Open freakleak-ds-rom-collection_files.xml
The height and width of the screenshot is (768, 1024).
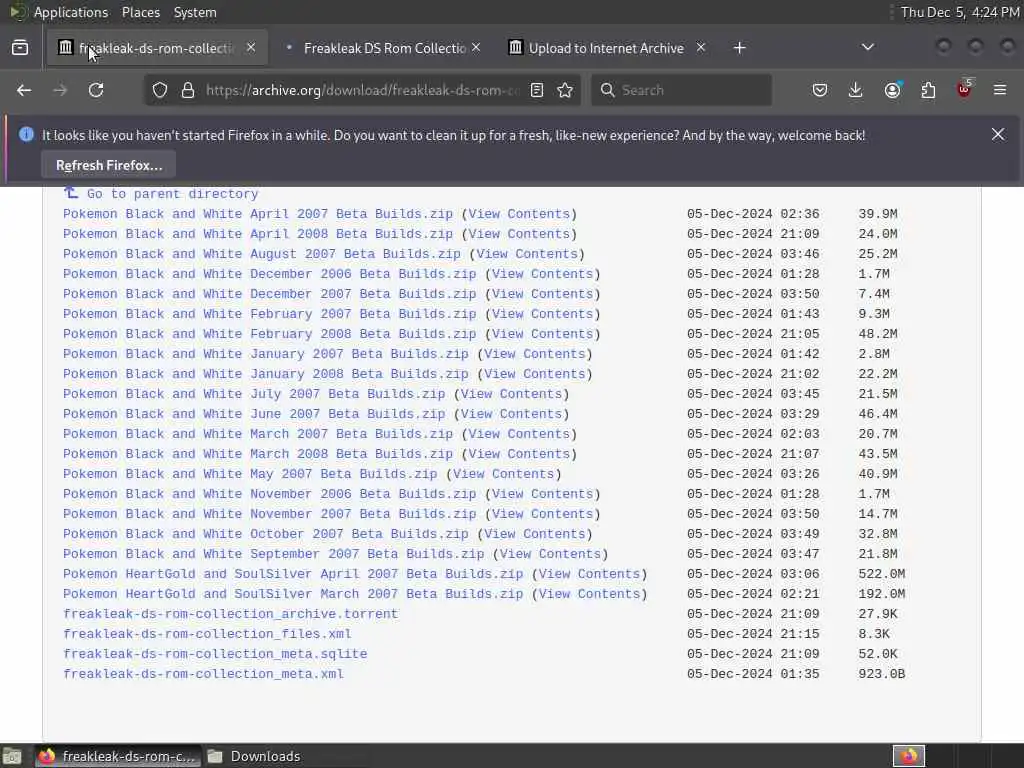point(207,634)
